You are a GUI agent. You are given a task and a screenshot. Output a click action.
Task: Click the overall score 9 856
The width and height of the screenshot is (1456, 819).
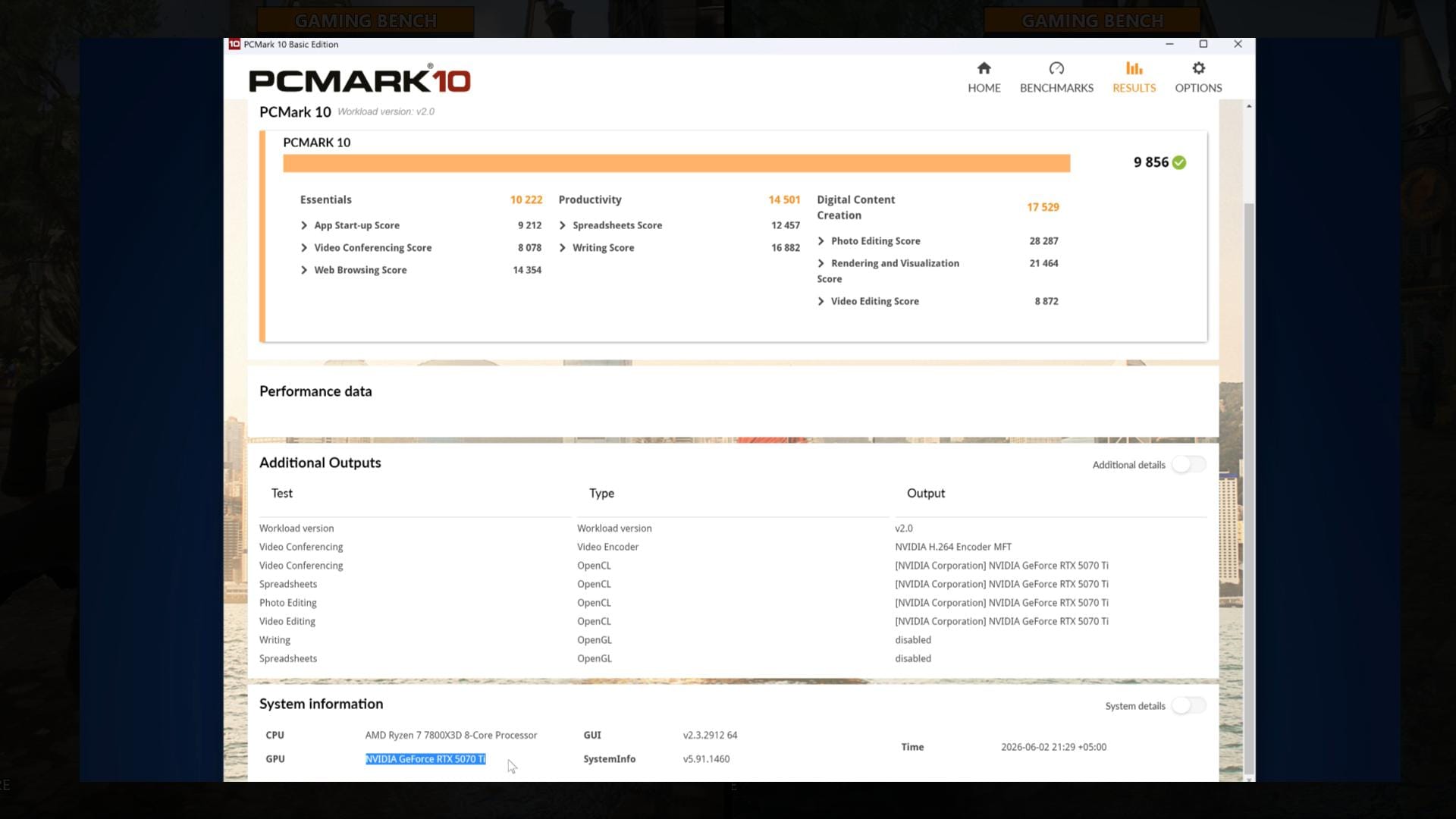[1150, 162]
